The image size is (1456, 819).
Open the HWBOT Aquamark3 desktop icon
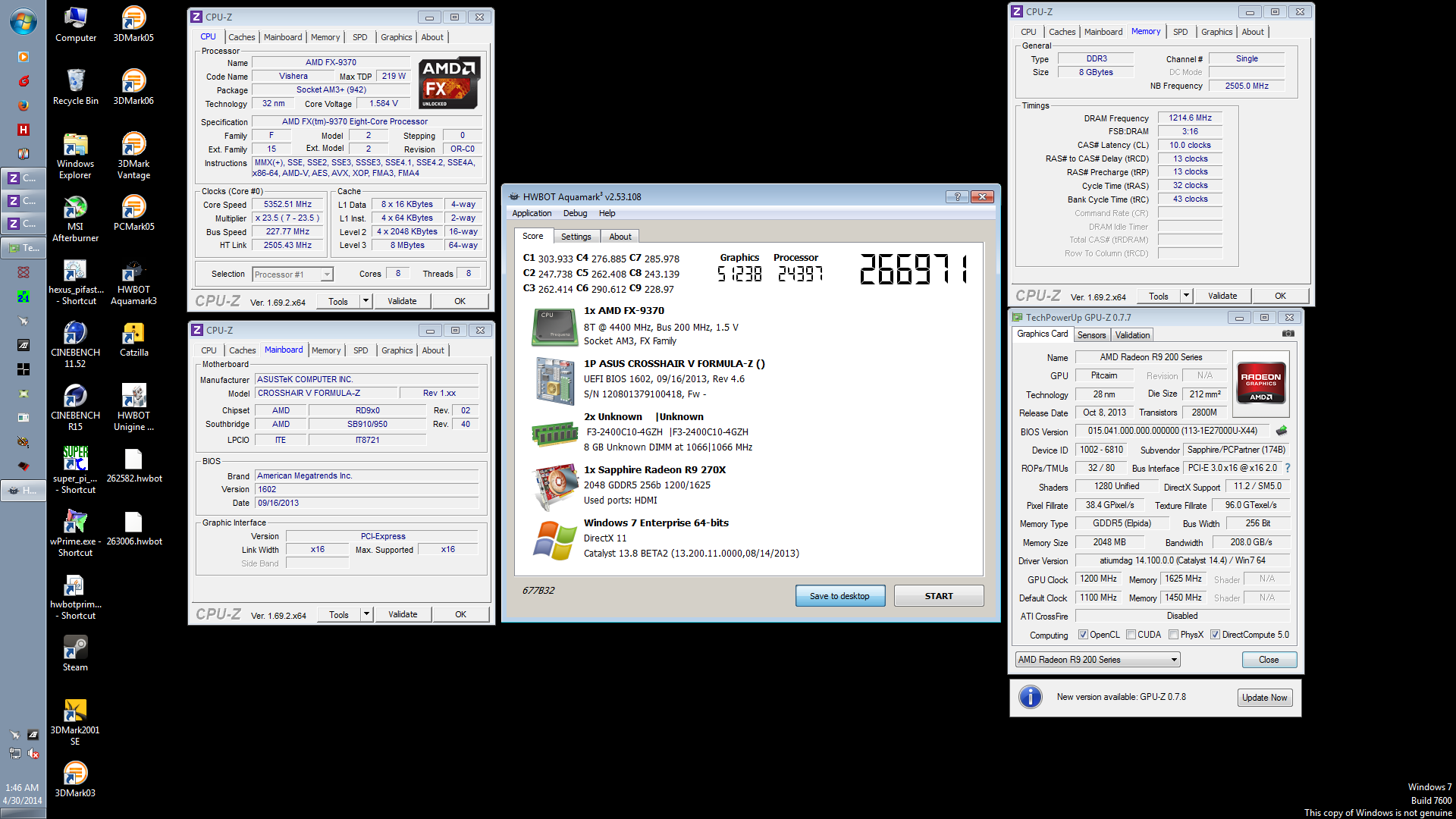tap(133, 281)
